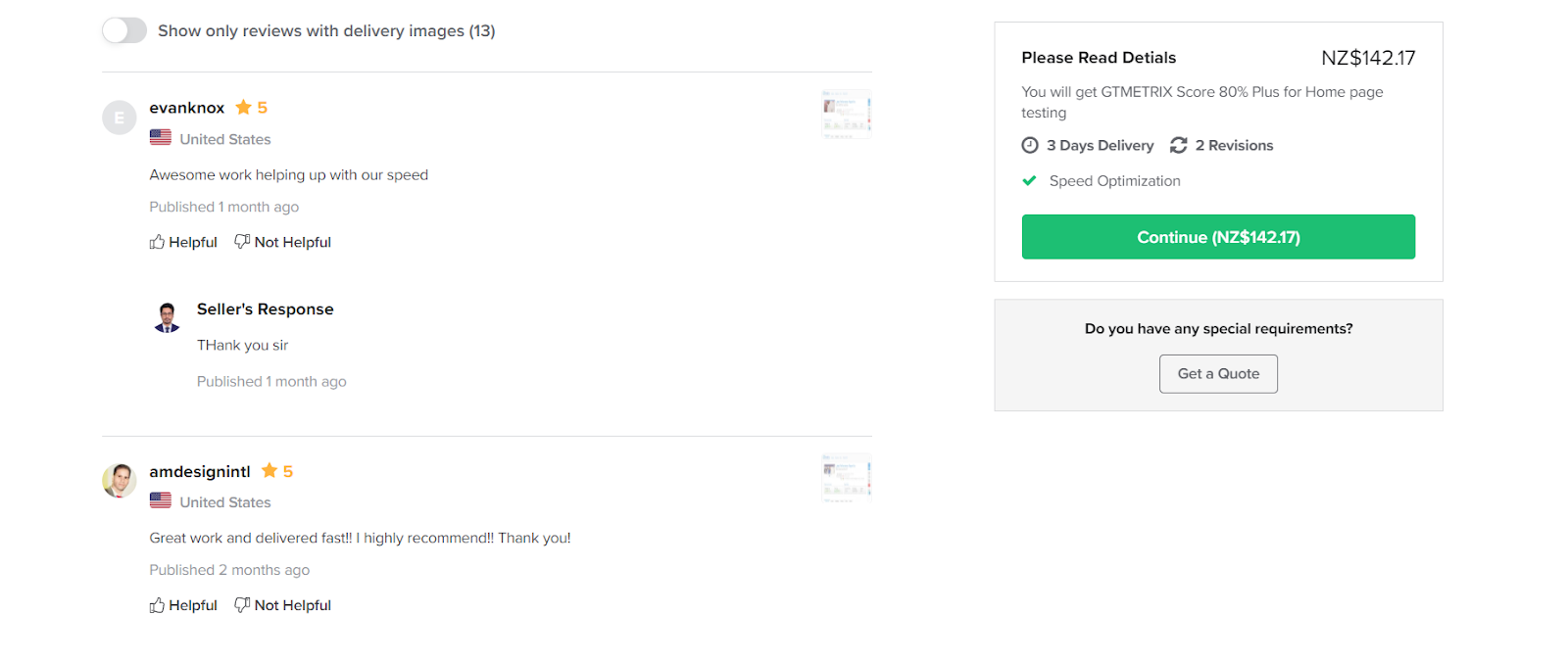The height and width of the screenshot is (663, 1568).
Task: Click evanknox avatar letter icon
Action: (120, 118)
